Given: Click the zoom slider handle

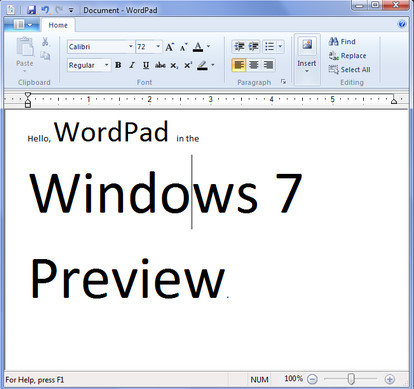Looking at the screenshot, I should (350, 379).
